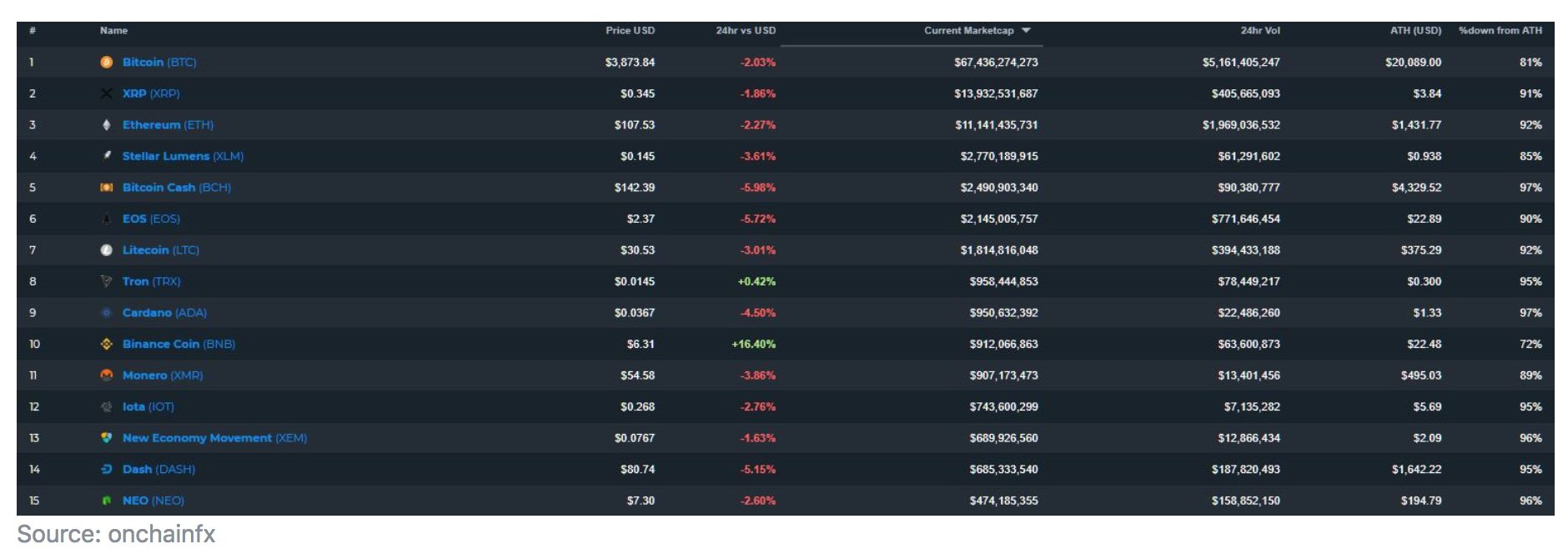Click Monero price $54.58
Viewport: 1568px width, 549px height.
click(637, 375)
